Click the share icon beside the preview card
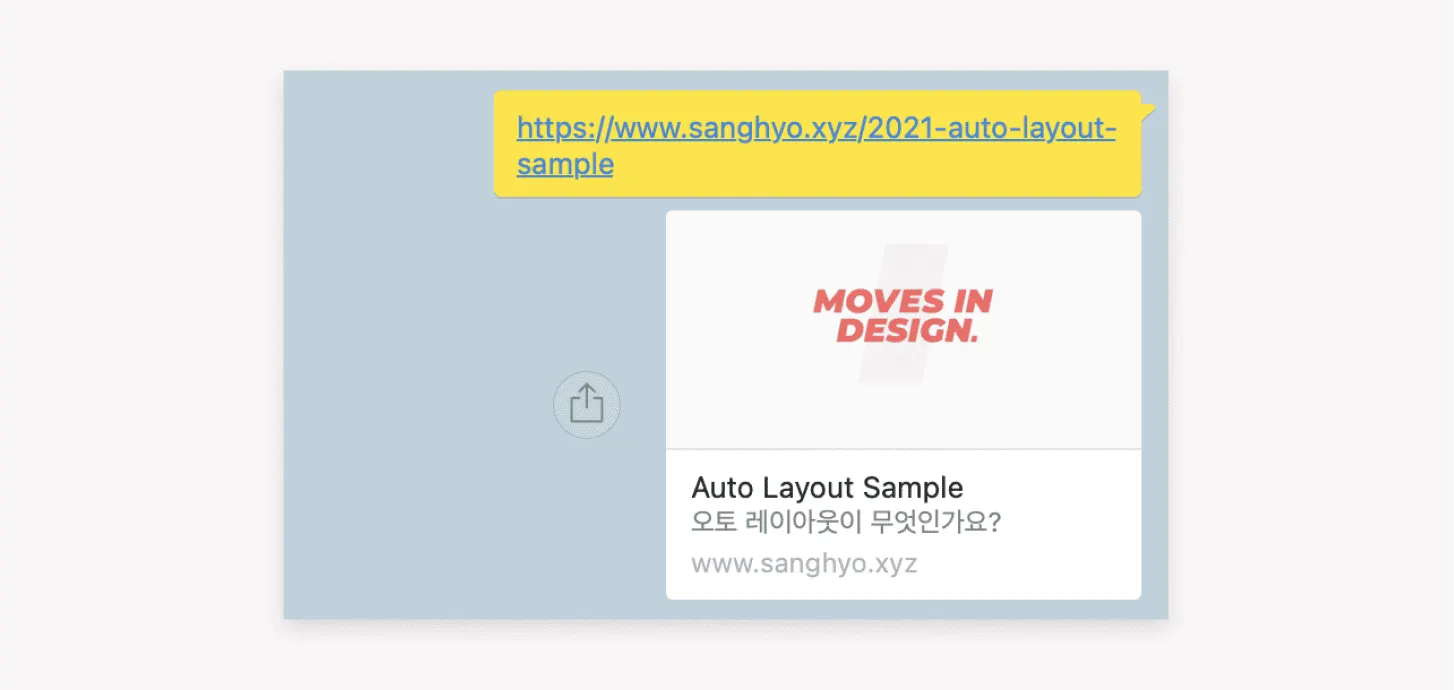Screen dimensions: 1454x690 (x=587, y=405)
